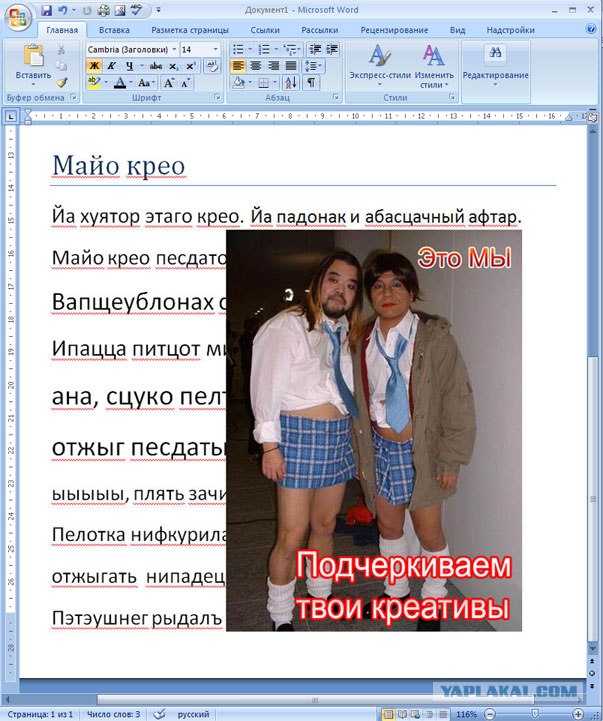Open the Вид tab
This screenshot has width=603, height=721.
tap(457, 30)
